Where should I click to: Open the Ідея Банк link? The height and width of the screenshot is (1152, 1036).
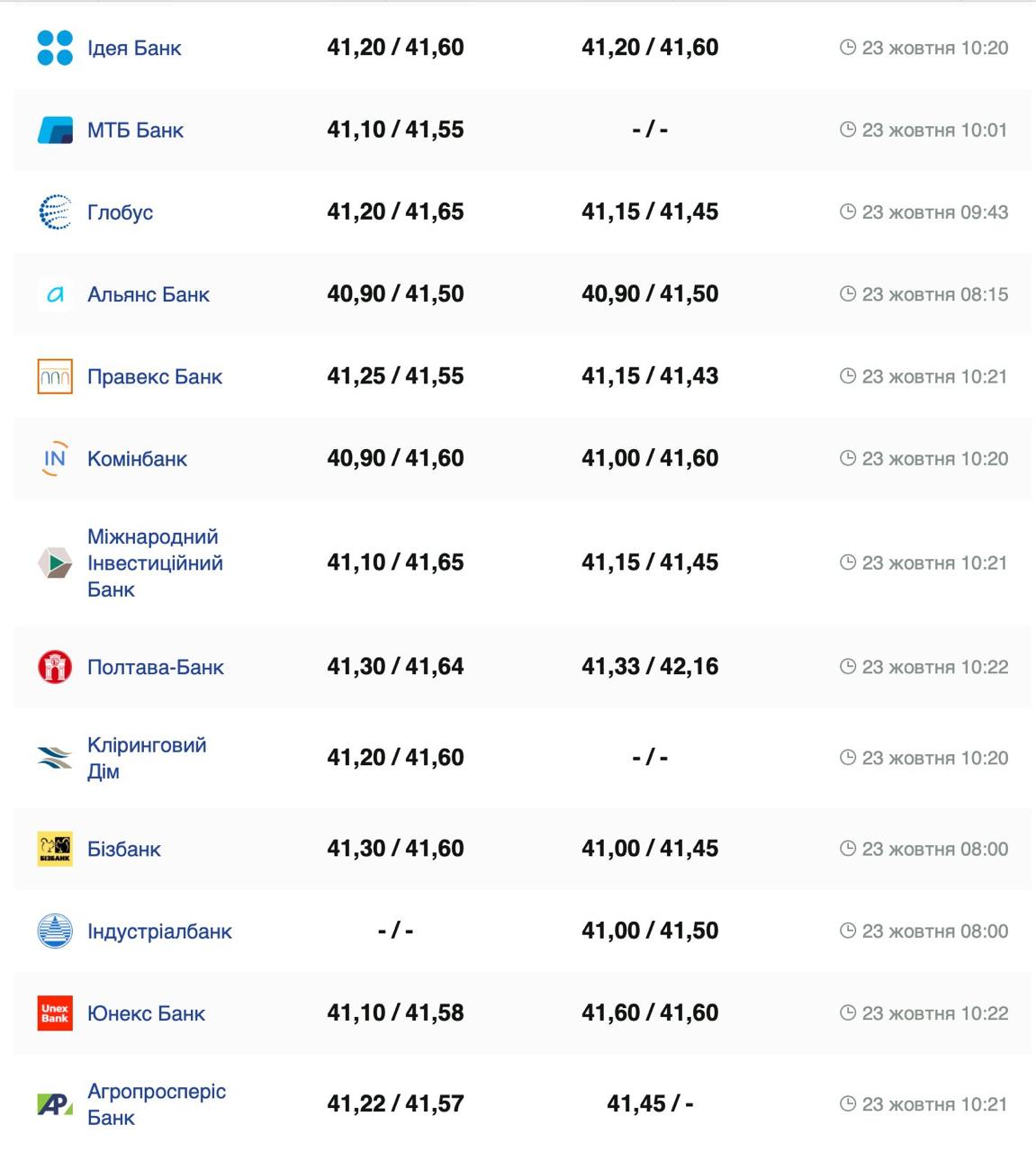[x=134, y=48]
